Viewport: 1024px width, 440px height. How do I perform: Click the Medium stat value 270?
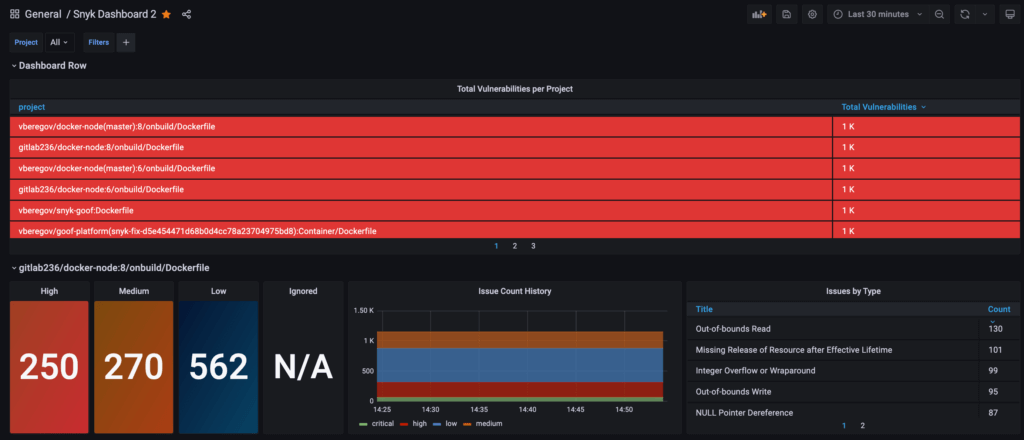pos(133,368)
